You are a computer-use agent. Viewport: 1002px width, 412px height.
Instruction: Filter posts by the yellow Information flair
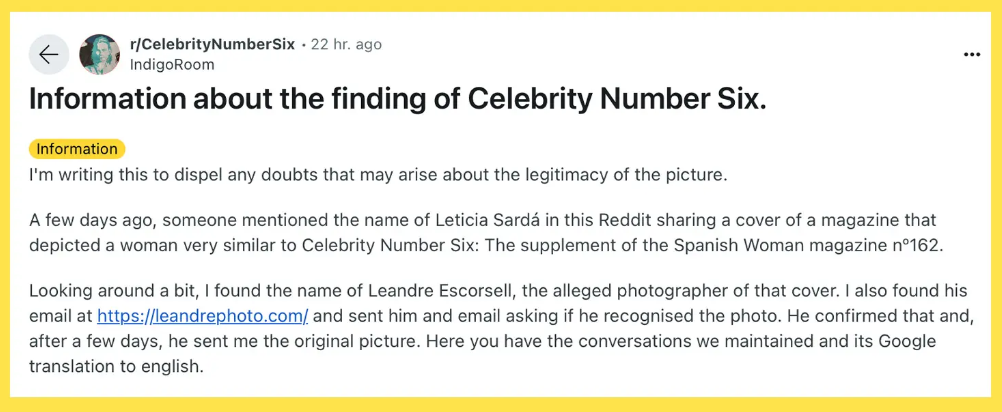(x=77, y=149)
